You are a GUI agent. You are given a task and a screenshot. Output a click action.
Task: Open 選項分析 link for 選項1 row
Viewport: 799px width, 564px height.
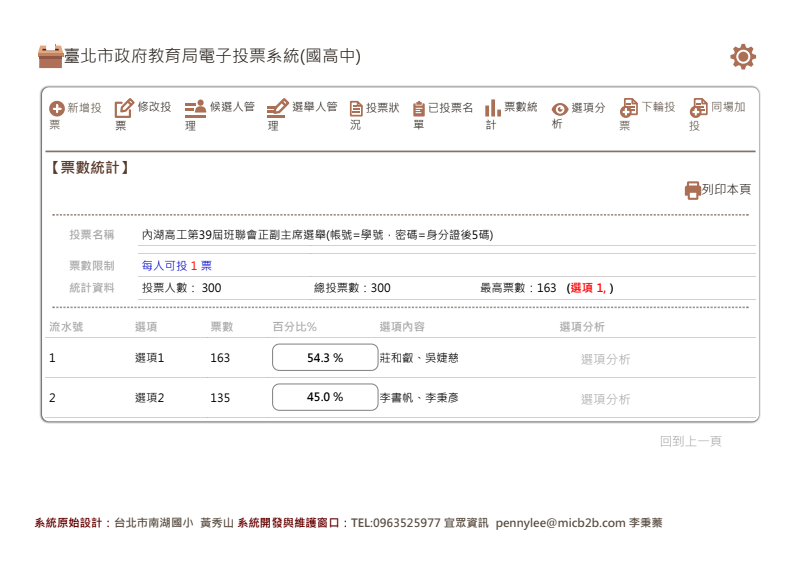point(605,359)
